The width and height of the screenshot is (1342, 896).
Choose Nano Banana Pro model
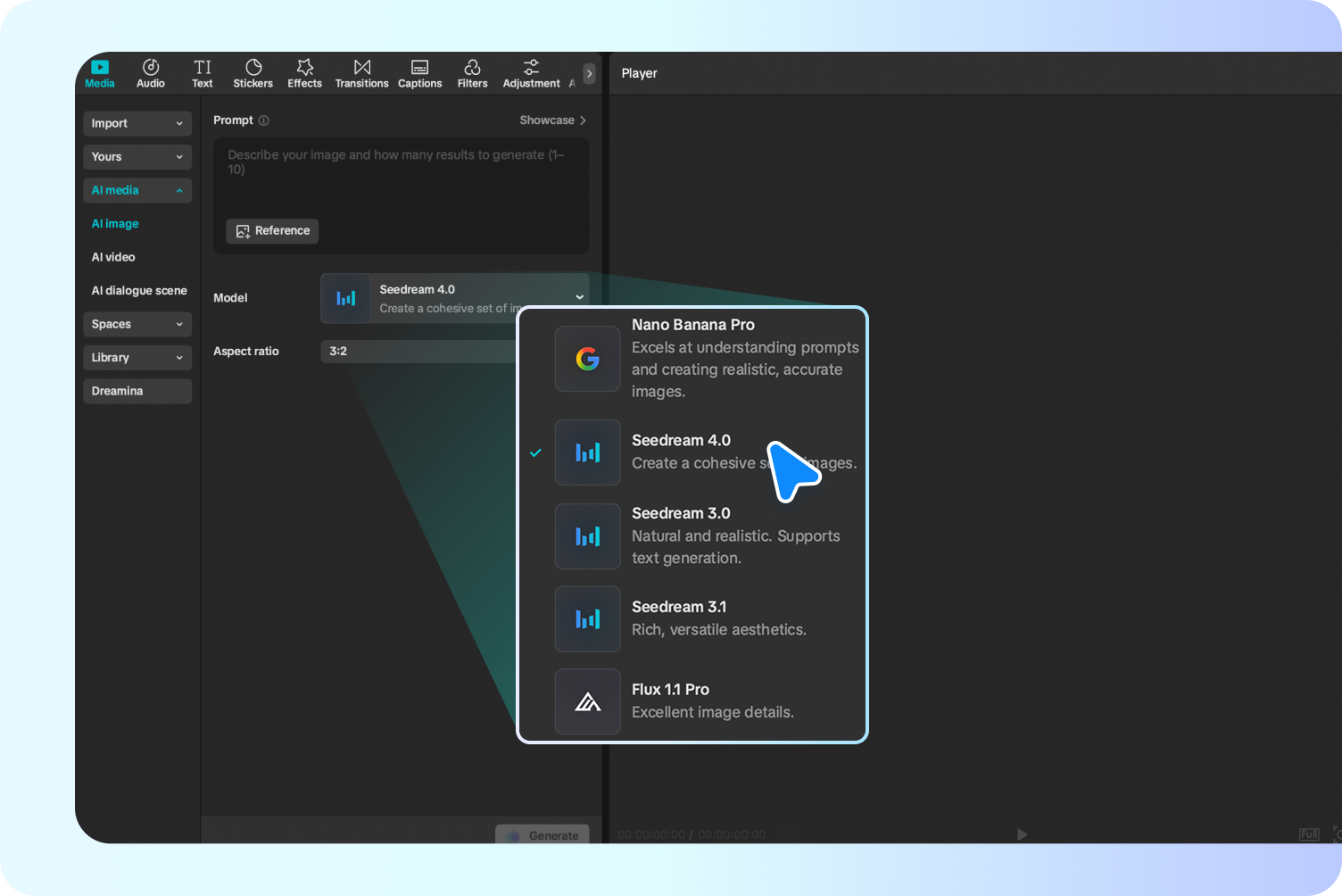coord(693,359)
